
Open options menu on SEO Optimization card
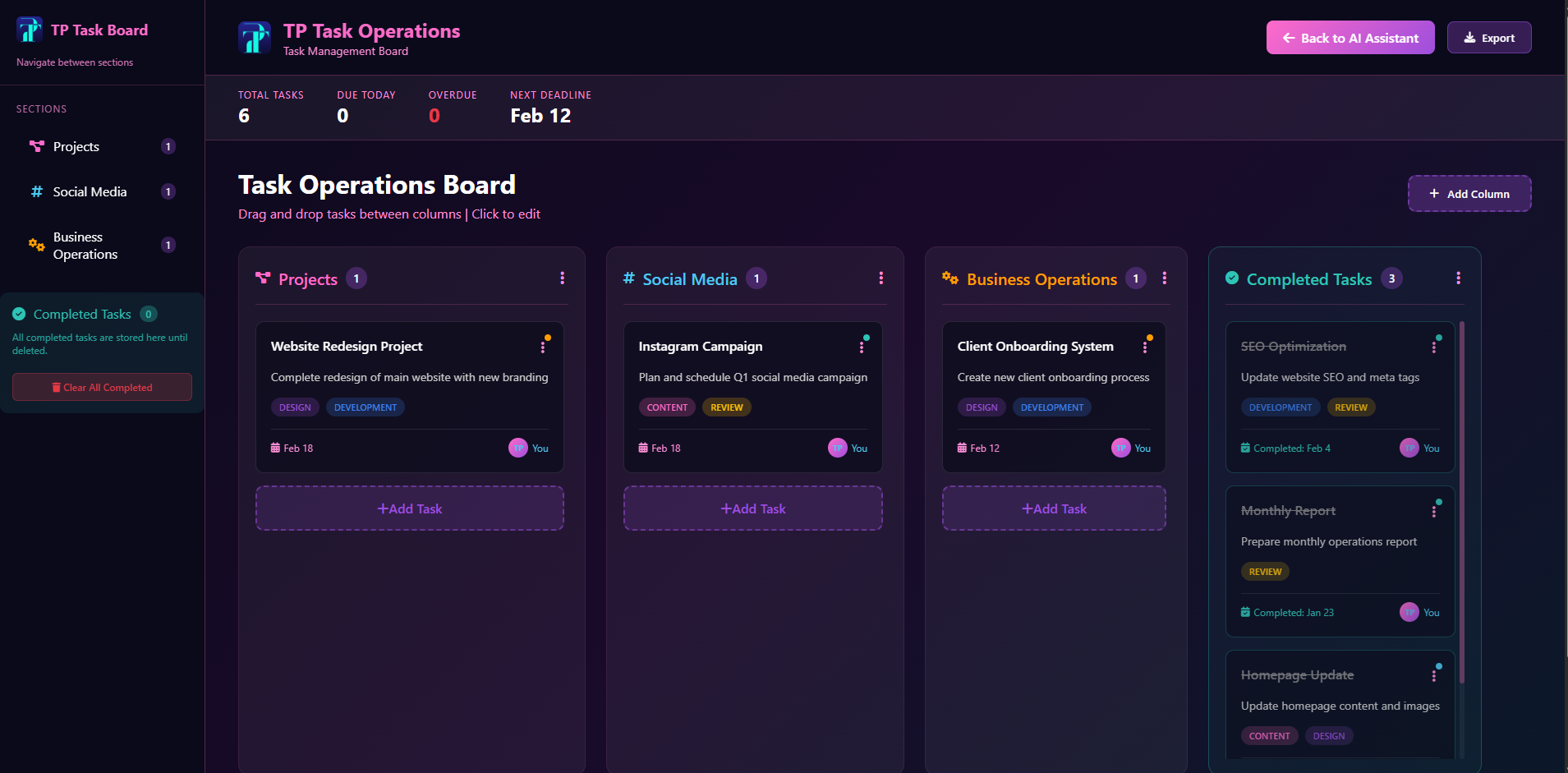click(x=1435, y=346)
